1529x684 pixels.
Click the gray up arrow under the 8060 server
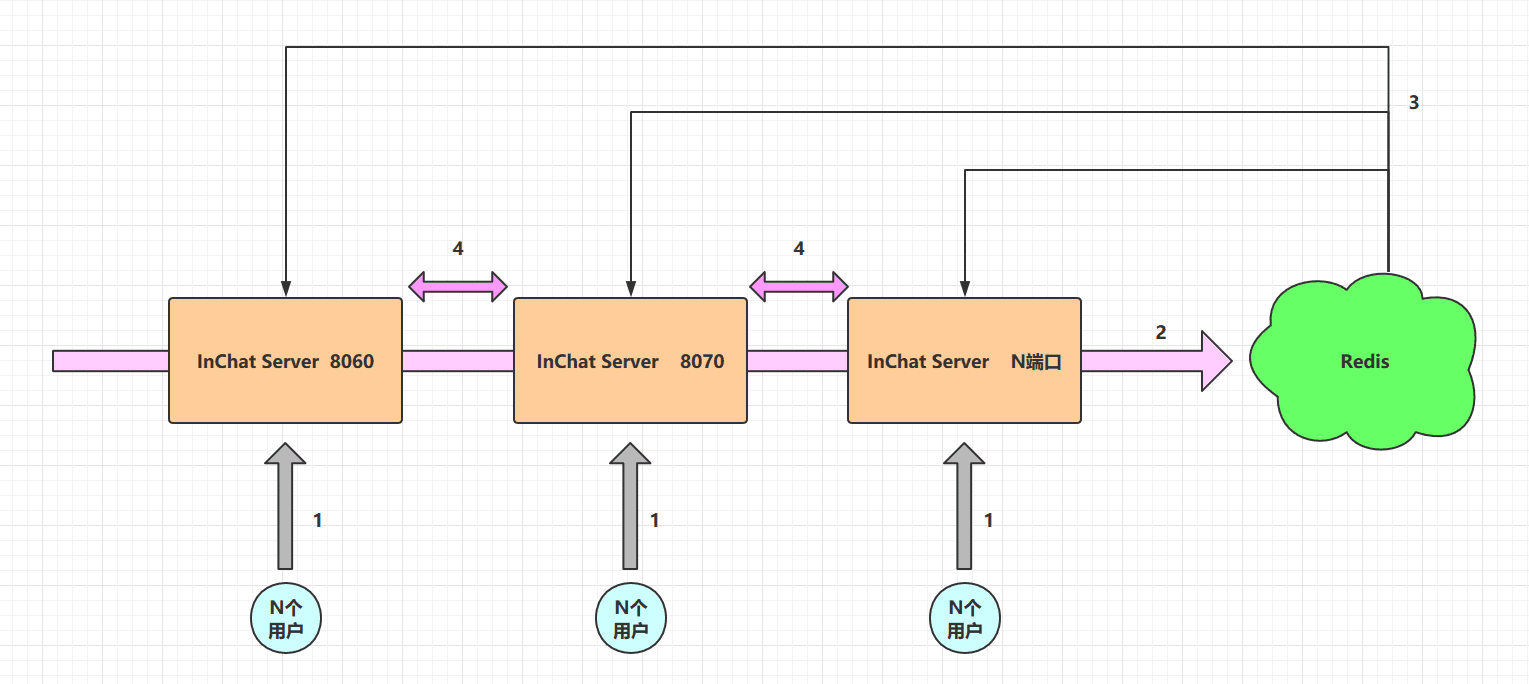(x=285, y=506)
